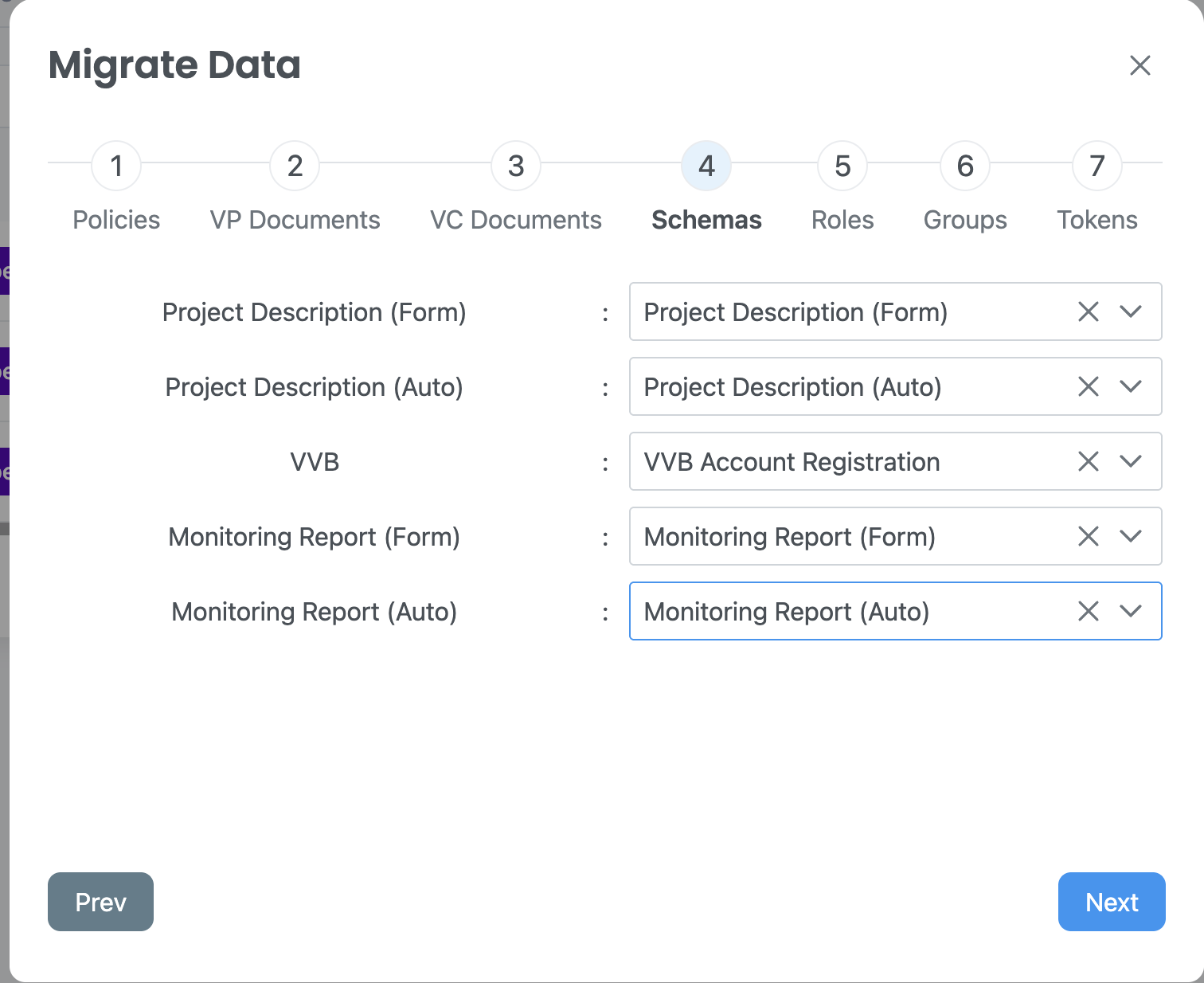Expand the VVB schema dropdown chevron
Viewport: 1204px width, 983px height.
click(1131, 461)
